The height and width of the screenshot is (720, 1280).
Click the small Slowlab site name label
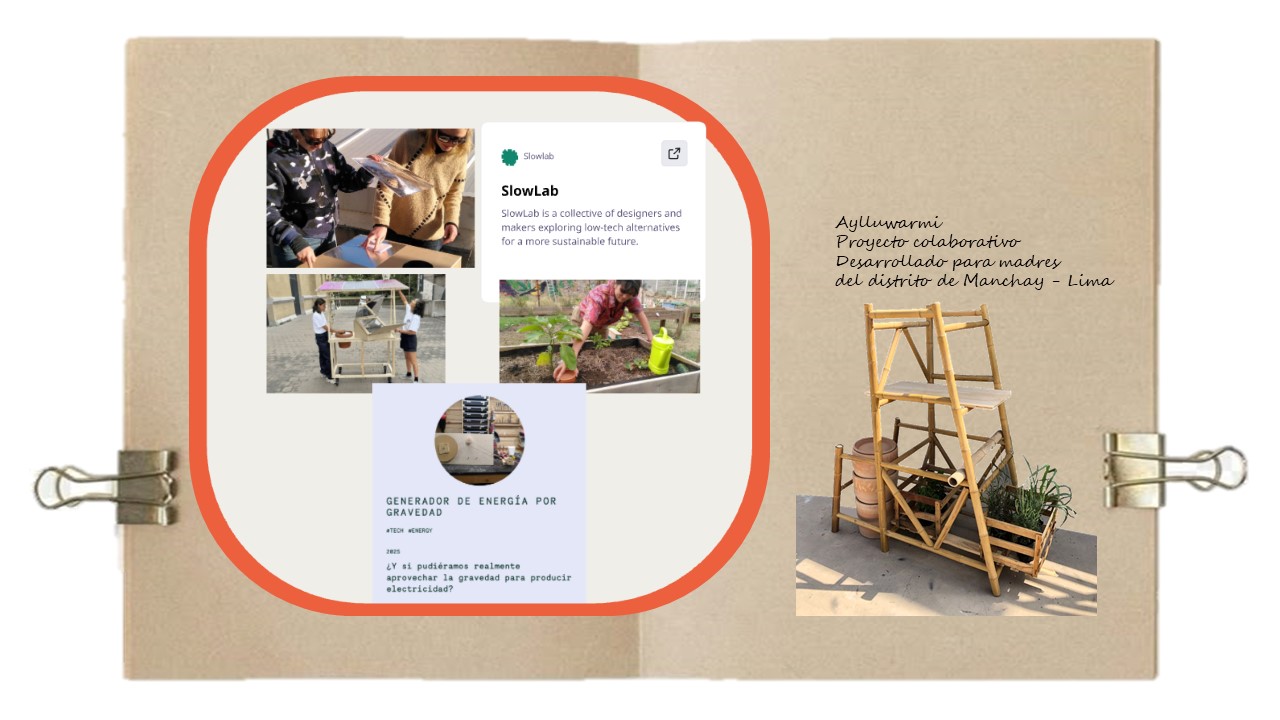(x=538, y=156)
